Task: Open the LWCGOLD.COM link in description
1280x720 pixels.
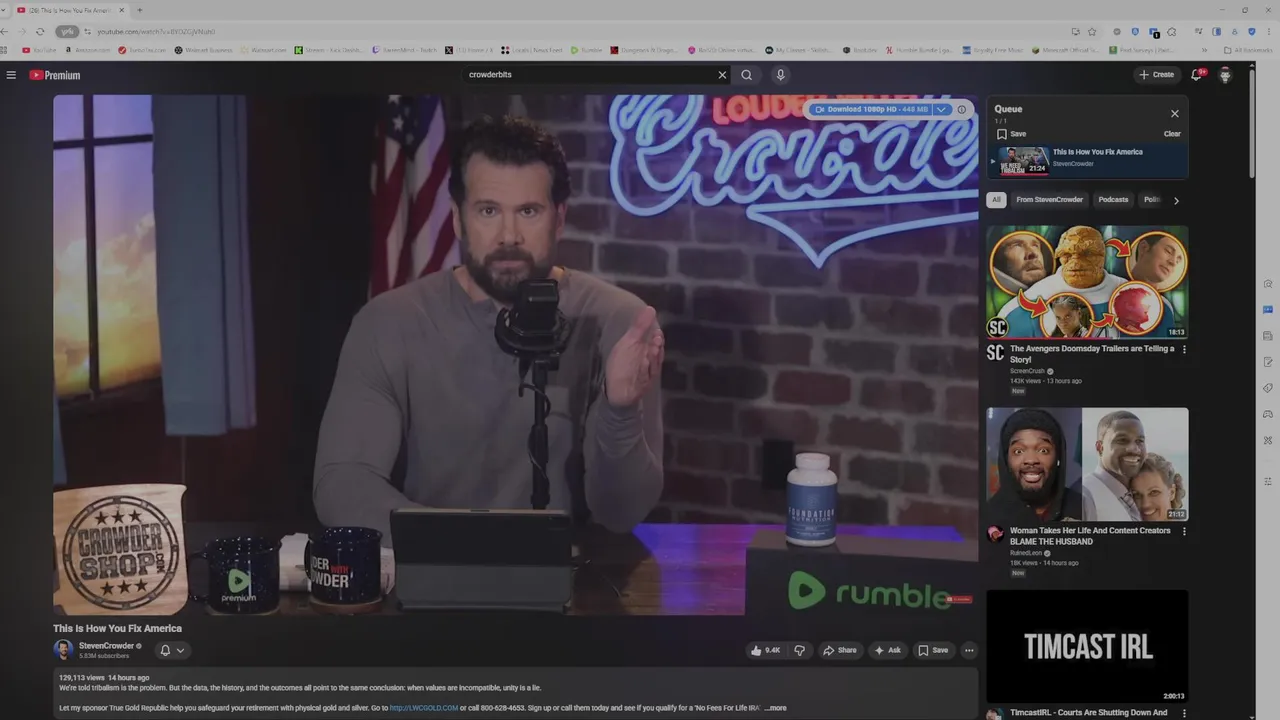Action: click(x=424, y=708)
